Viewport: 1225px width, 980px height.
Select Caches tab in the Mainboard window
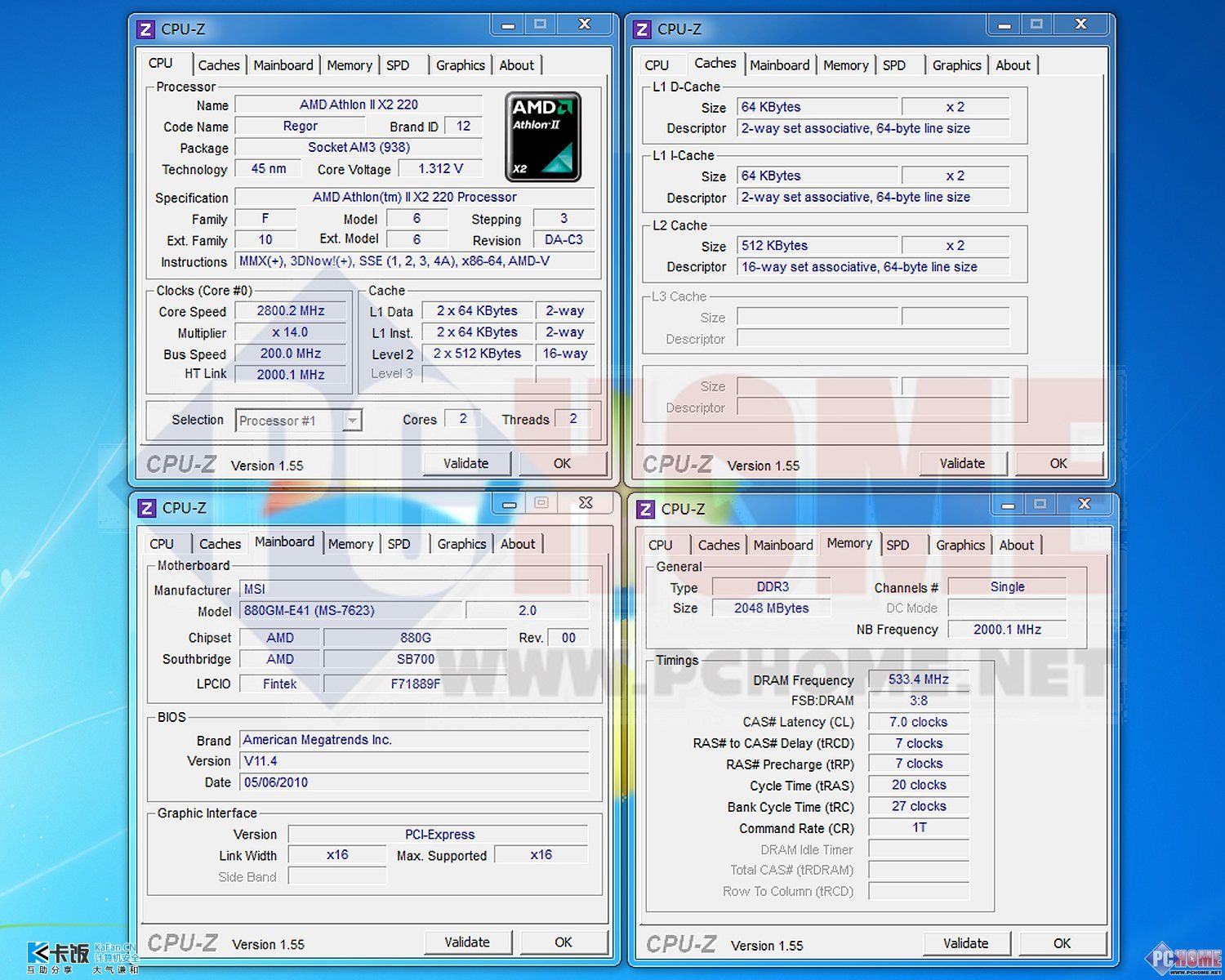220,544
